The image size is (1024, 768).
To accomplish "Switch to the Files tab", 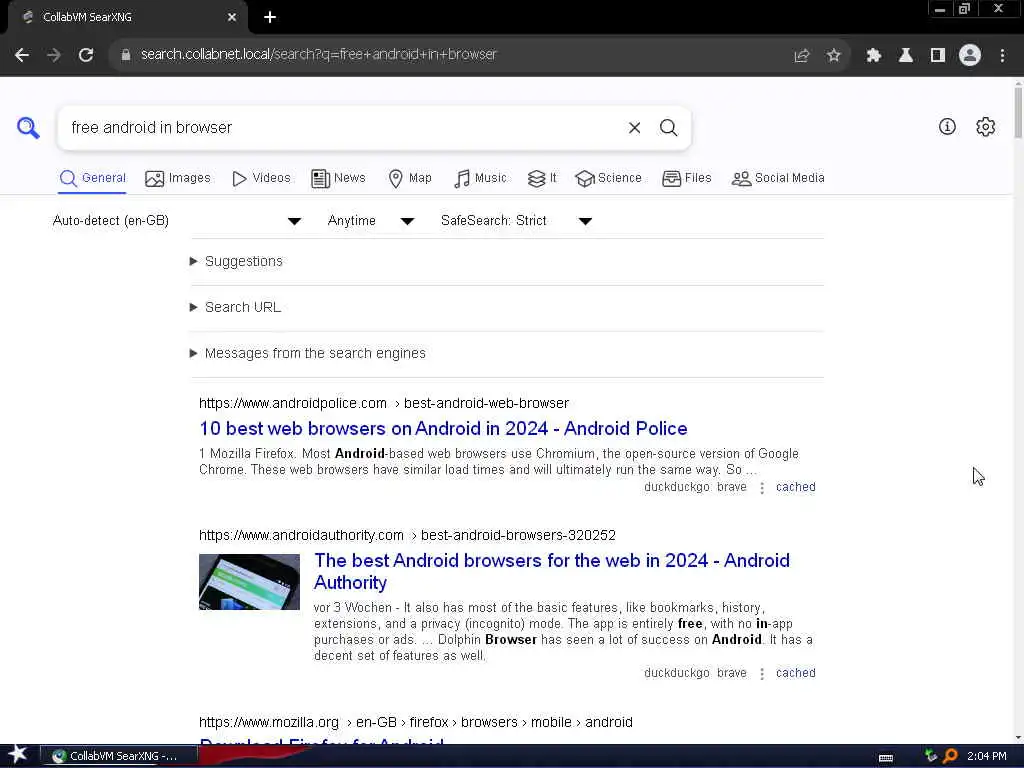I will tap(686, 178).
